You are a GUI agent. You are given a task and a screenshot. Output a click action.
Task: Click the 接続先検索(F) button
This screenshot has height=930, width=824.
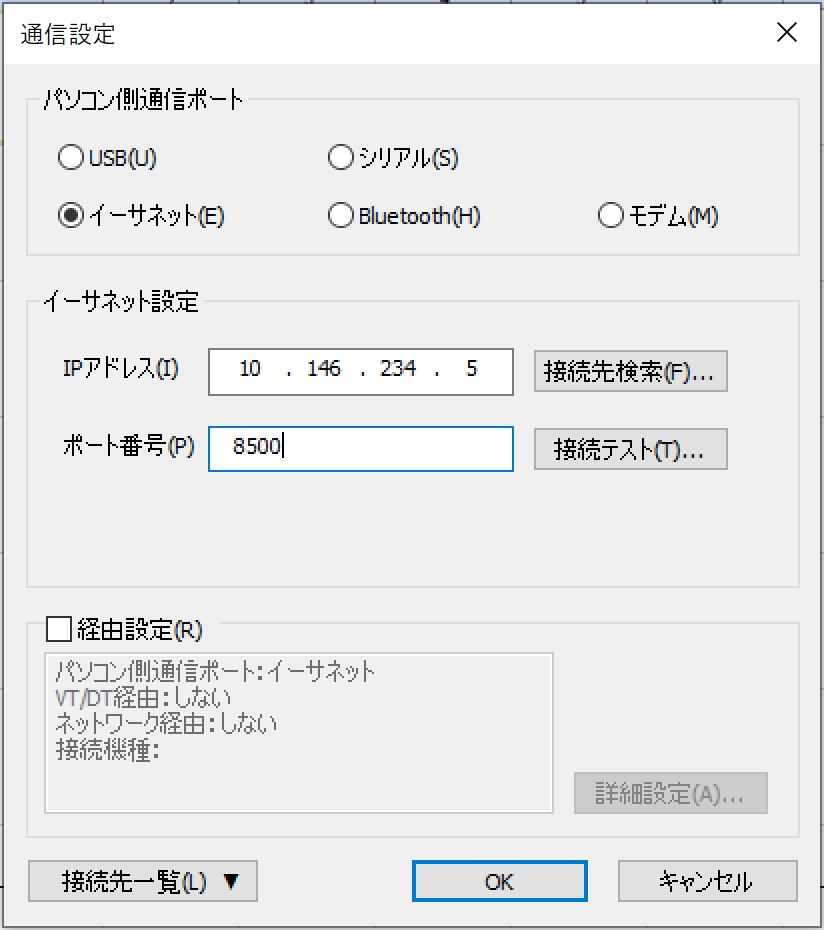click(631, 371)
